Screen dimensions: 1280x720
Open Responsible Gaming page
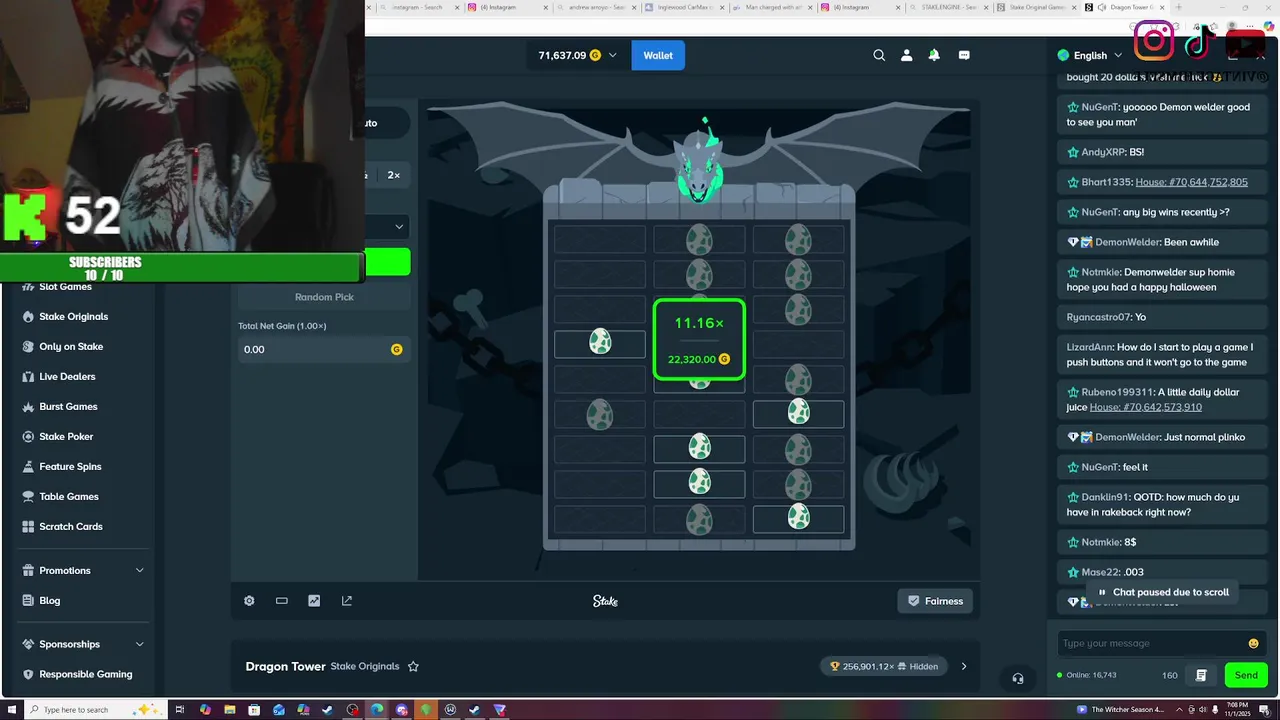click(x=86, y=674)
